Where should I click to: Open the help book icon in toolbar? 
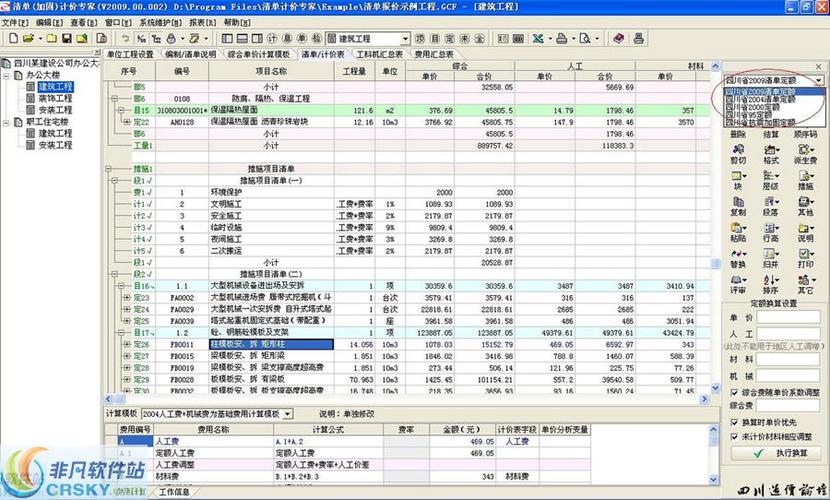pyautogui.click(x=618, y=39)
